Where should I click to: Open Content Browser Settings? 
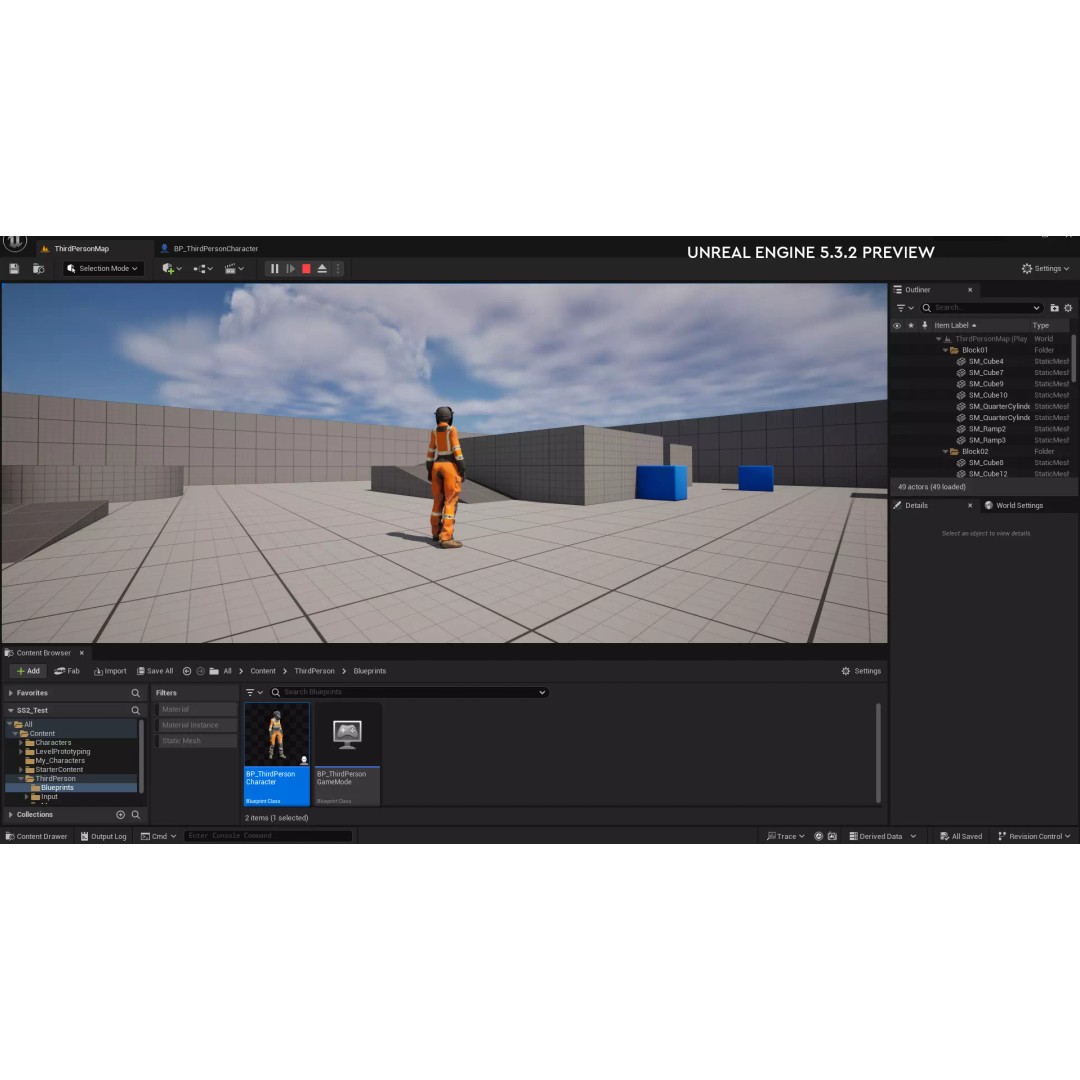coord(861,671)
